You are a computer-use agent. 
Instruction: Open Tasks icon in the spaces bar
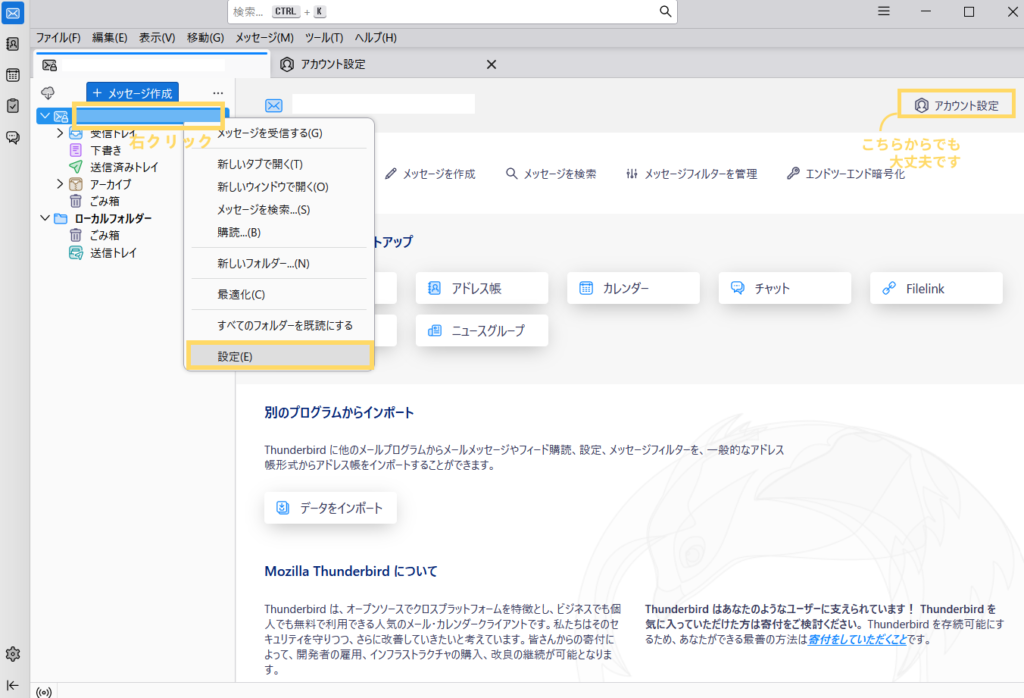[x=13, y=106]
